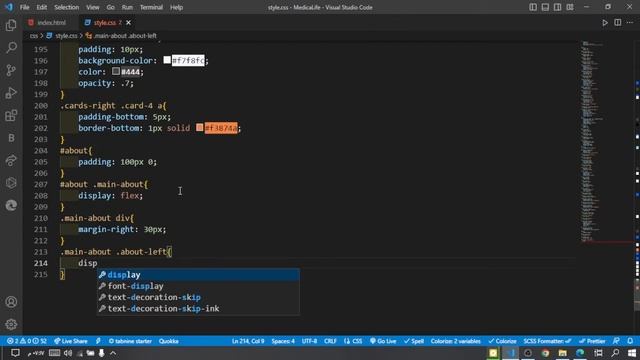Select the text-decoration-skip-ink suggestion
This screenshot has width=640, height=360.
(198, 309)
